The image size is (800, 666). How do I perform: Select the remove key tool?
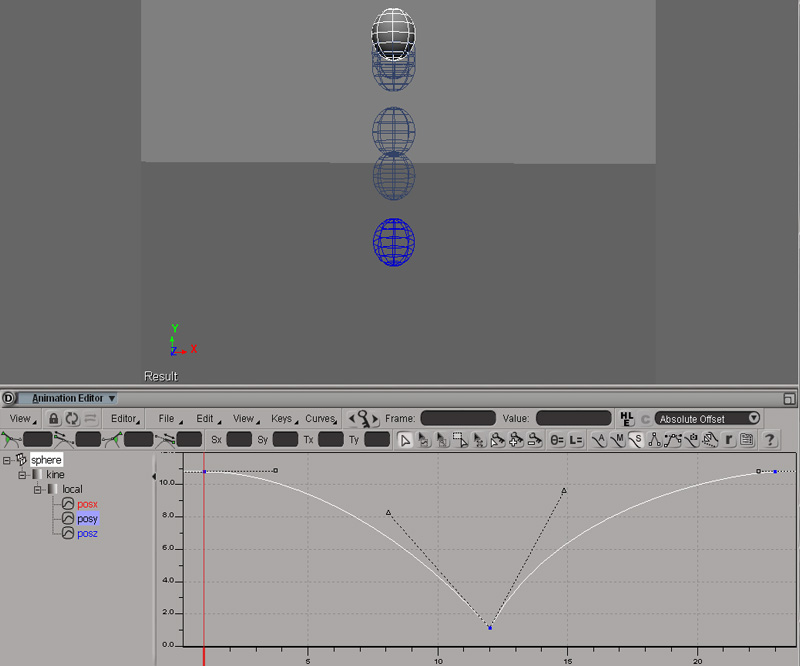coord(534,439)
